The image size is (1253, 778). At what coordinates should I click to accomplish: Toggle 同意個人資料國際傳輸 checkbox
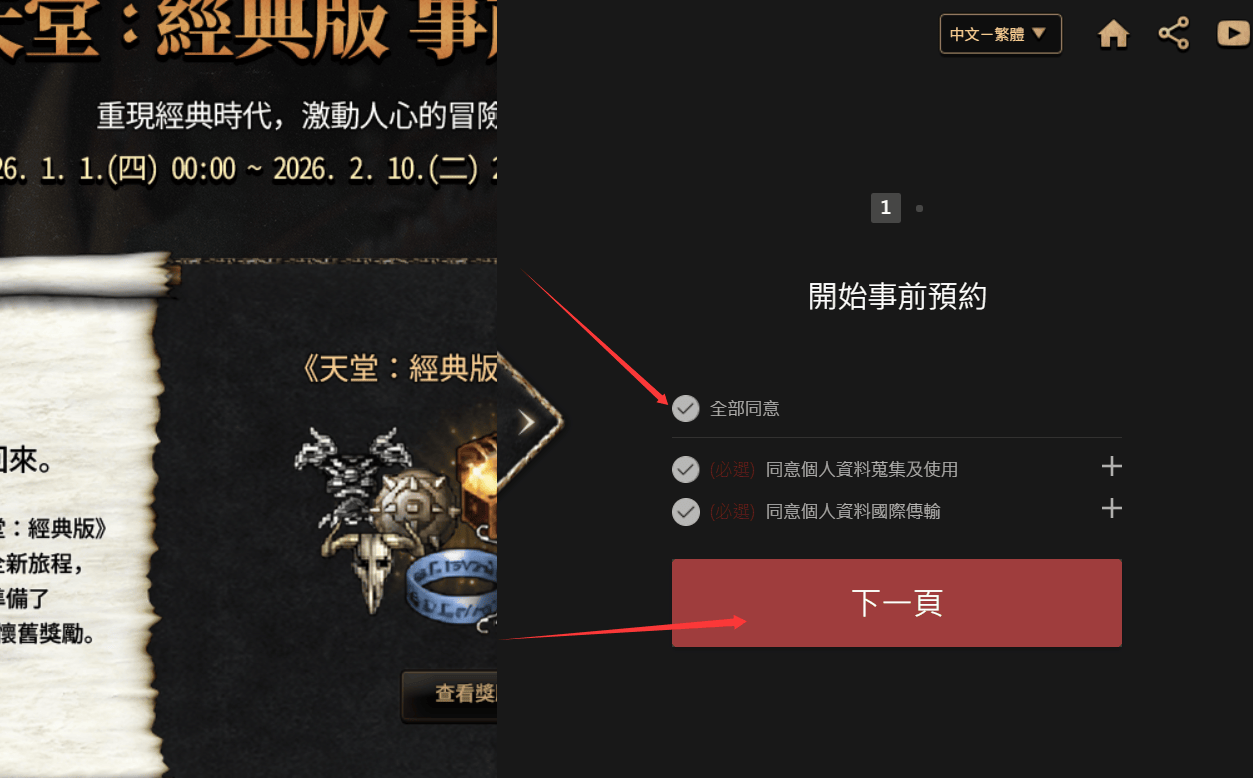[x=685, y=511]
